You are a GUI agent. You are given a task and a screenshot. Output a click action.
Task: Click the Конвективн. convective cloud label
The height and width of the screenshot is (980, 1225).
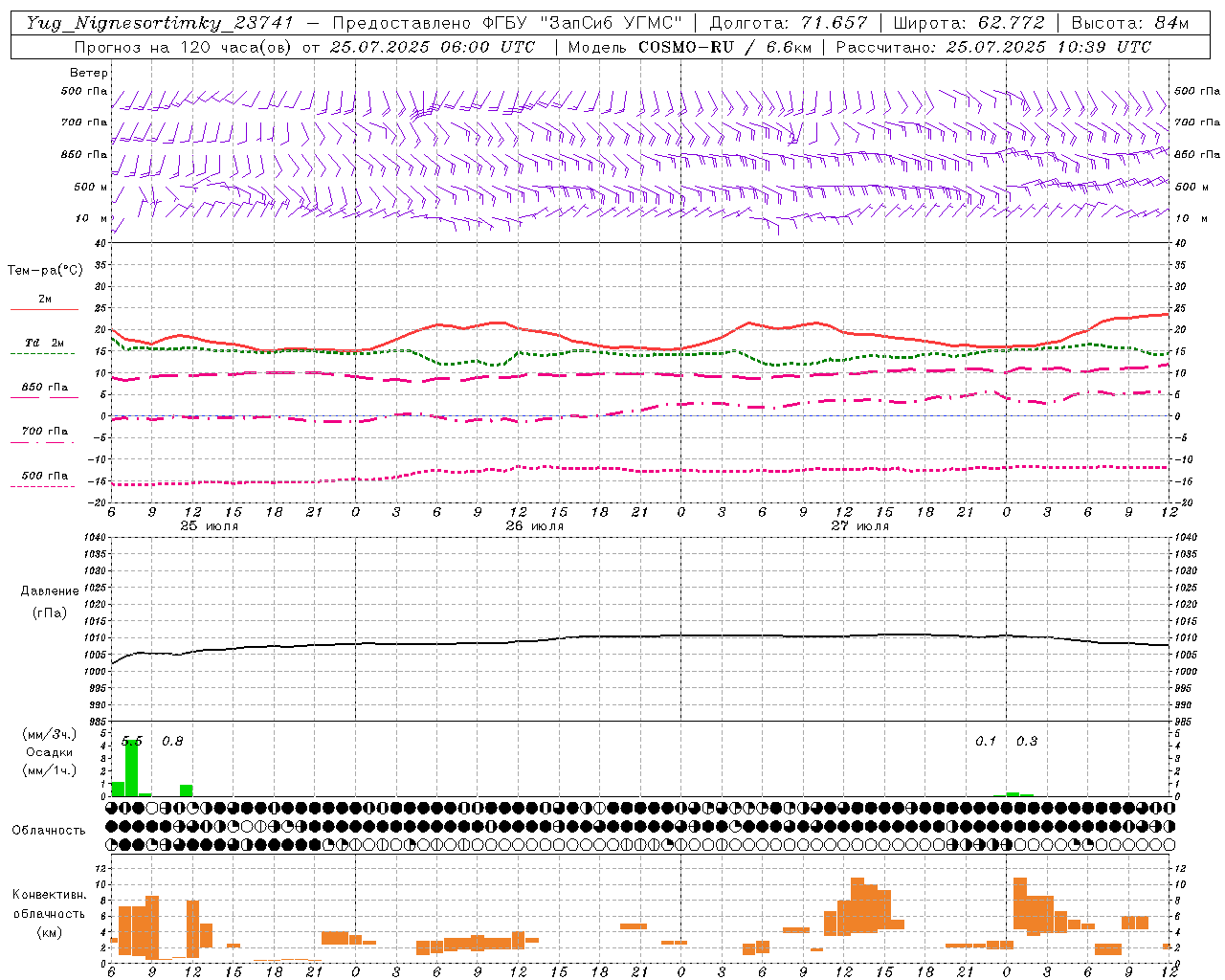tap(49, 895)
